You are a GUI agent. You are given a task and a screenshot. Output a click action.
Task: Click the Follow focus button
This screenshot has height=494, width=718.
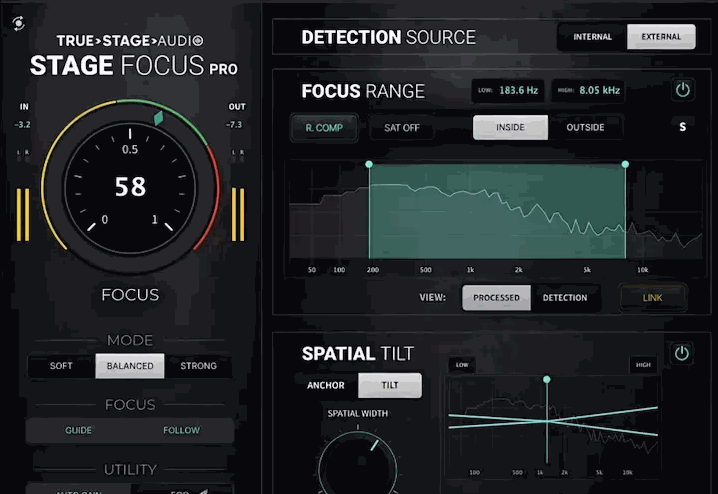click(x=181, y=430)
